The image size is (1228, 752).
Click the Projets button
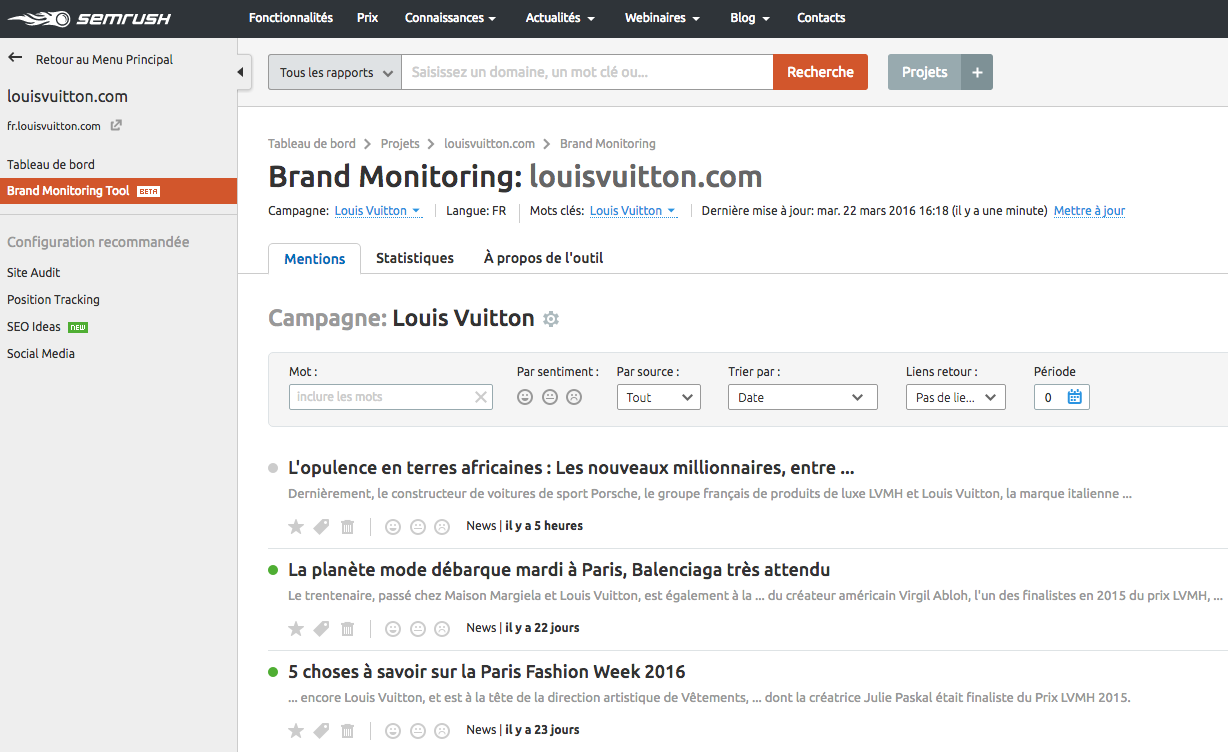coord(925,72)
